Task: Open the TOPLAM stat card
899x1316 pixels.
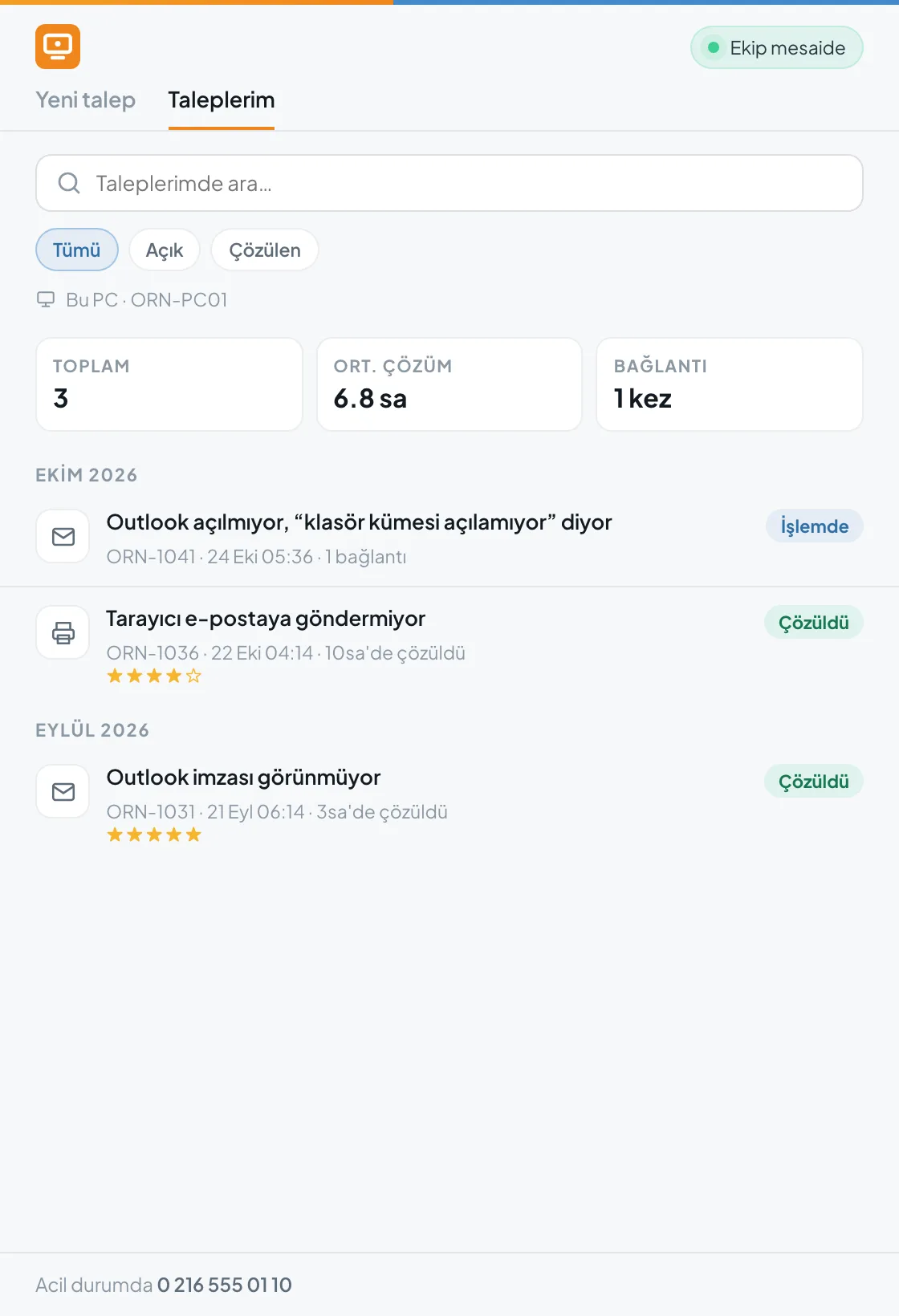Action: pos(169,384)
